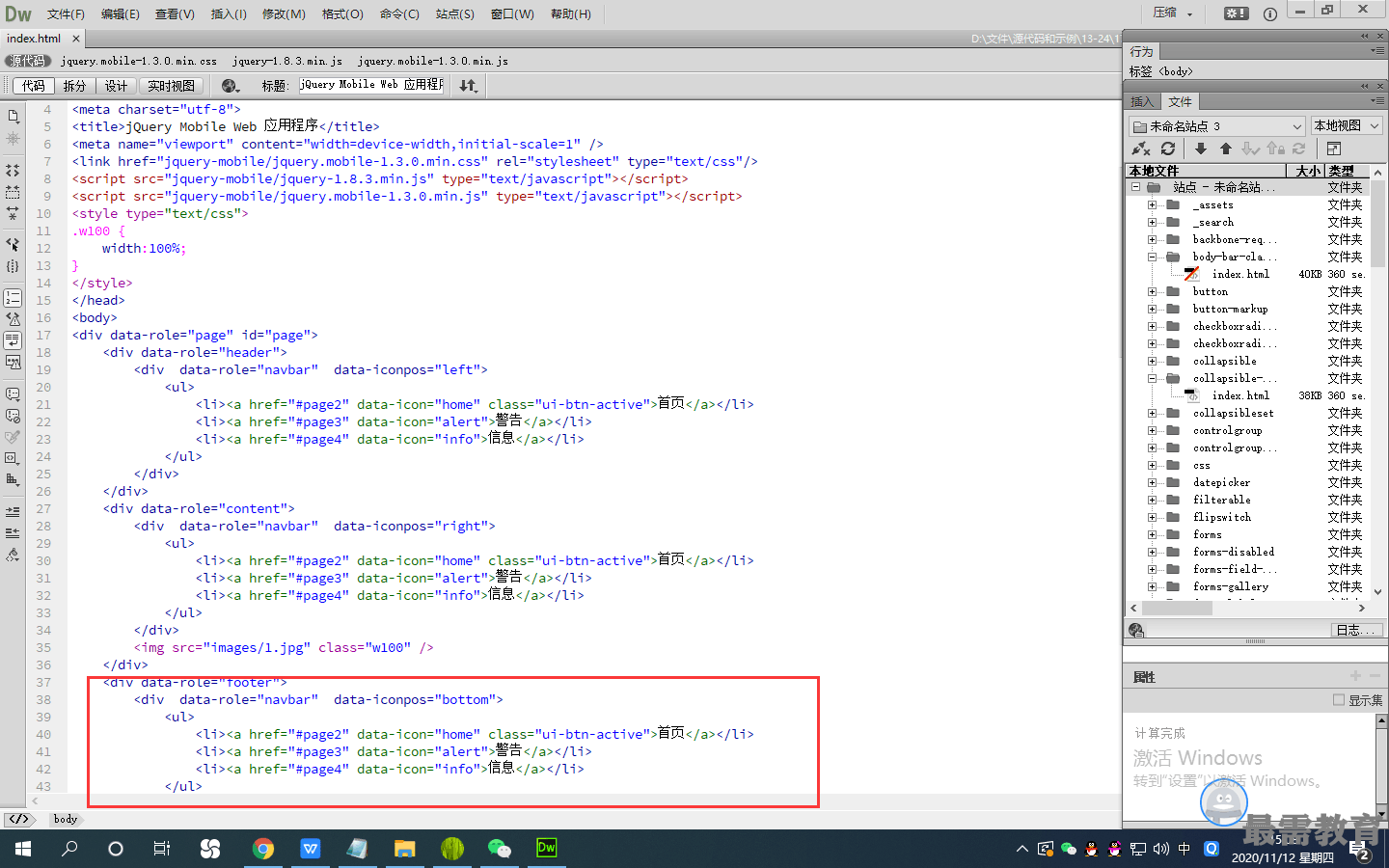Expand the flipswitch folder
The height and width of the screenshot is (868, 1389).
tap(1152, 517)
